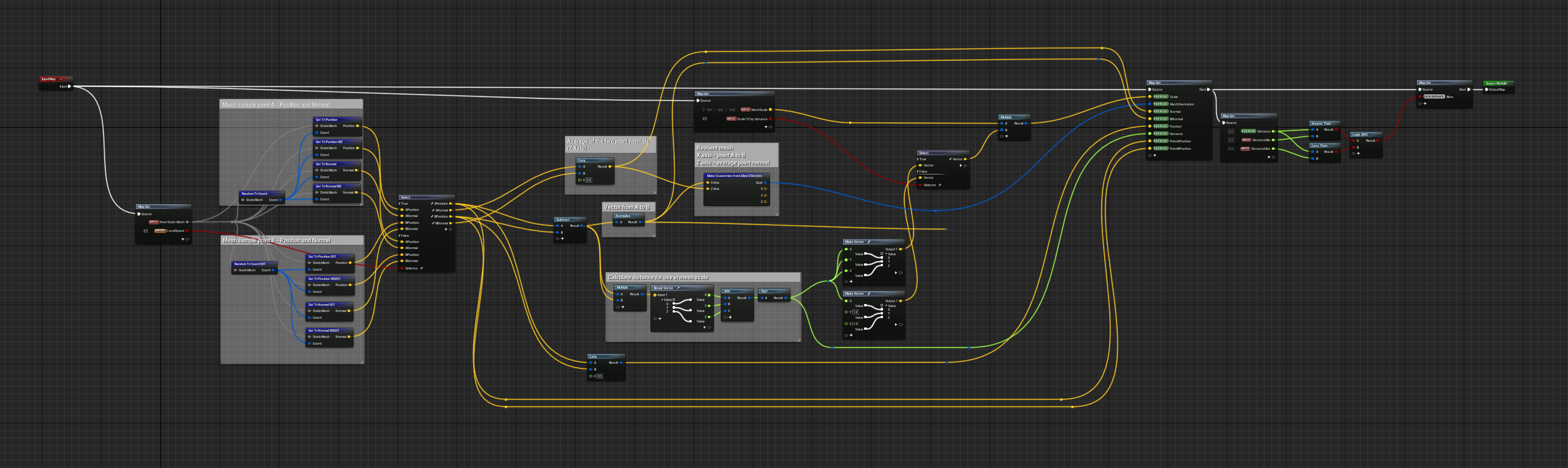Click the Quat output pin on Make Quaternion node
This screenshot has height=468, width=1568.
[765, 183]
